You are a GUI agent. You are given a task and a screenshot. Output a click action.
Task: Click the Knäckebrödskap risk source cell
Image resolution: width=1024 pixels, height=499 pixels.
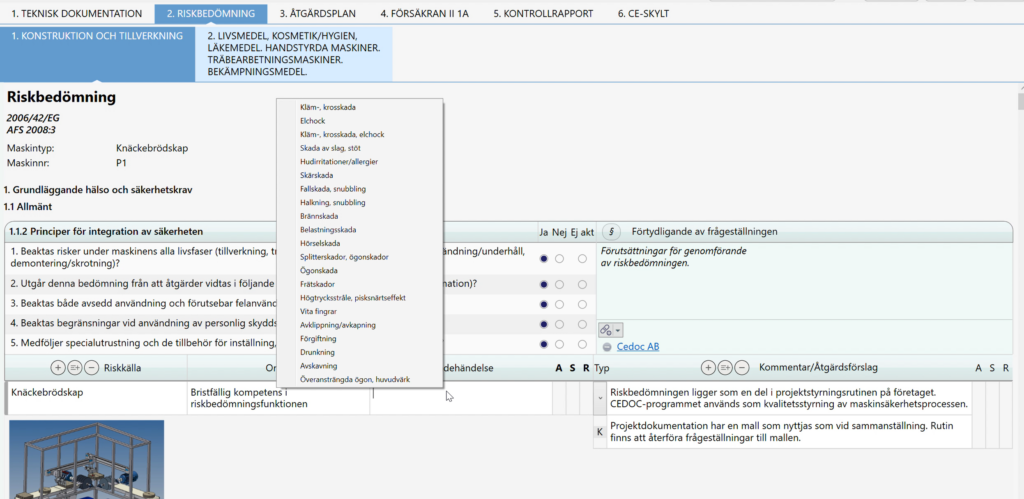coord(97,398)
